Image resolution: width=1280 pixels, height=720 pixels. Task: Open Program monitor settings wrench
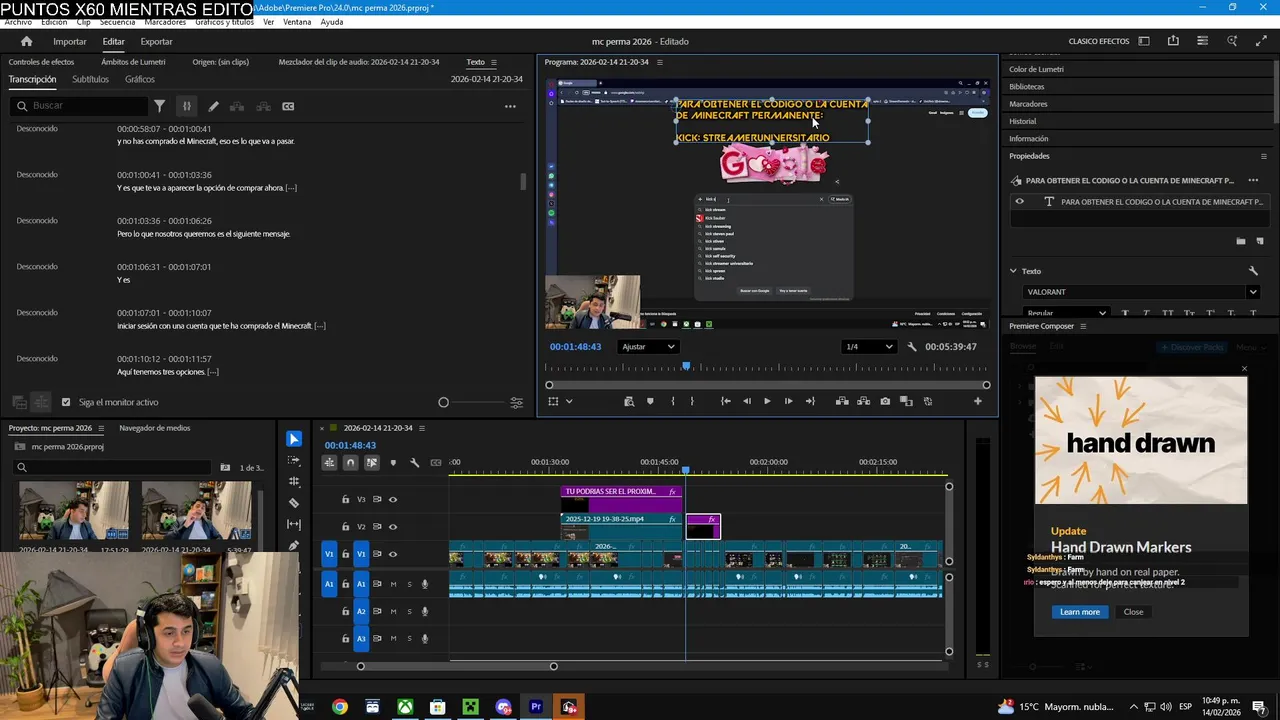[x=912, y=347]
